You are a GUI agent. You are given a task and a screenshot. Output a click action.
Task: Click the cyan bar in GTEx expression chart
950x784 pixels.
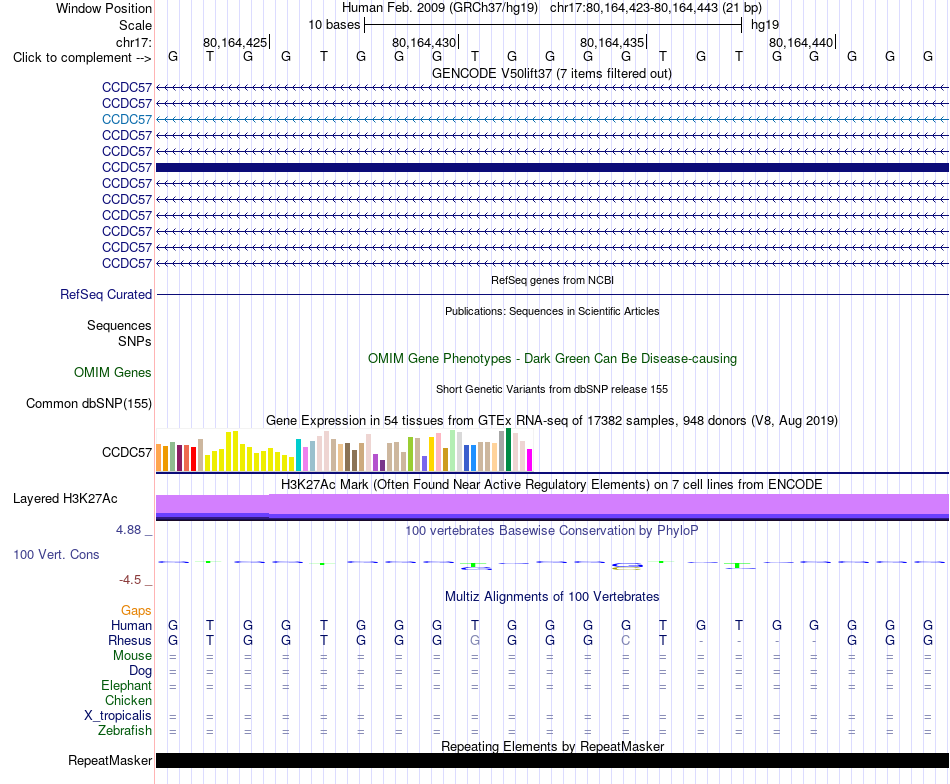298,455
